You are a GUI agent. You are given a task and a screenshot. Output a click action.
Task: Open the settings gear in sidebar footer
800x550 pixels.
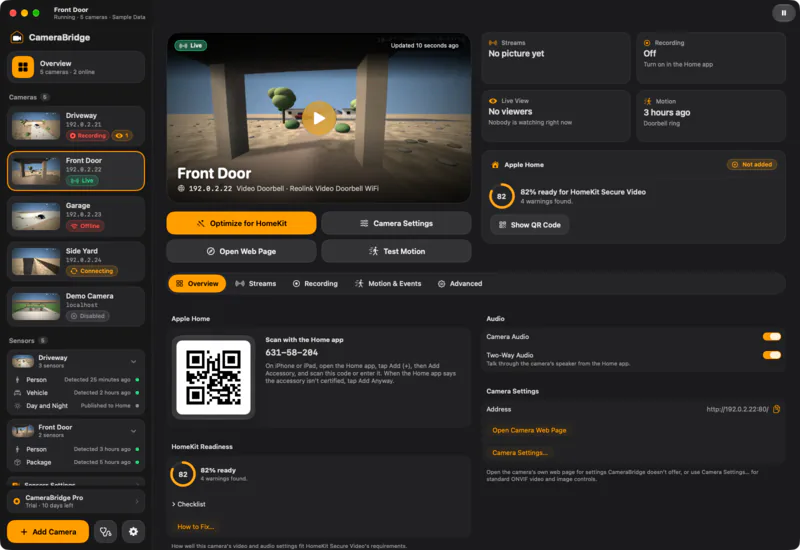133,532
